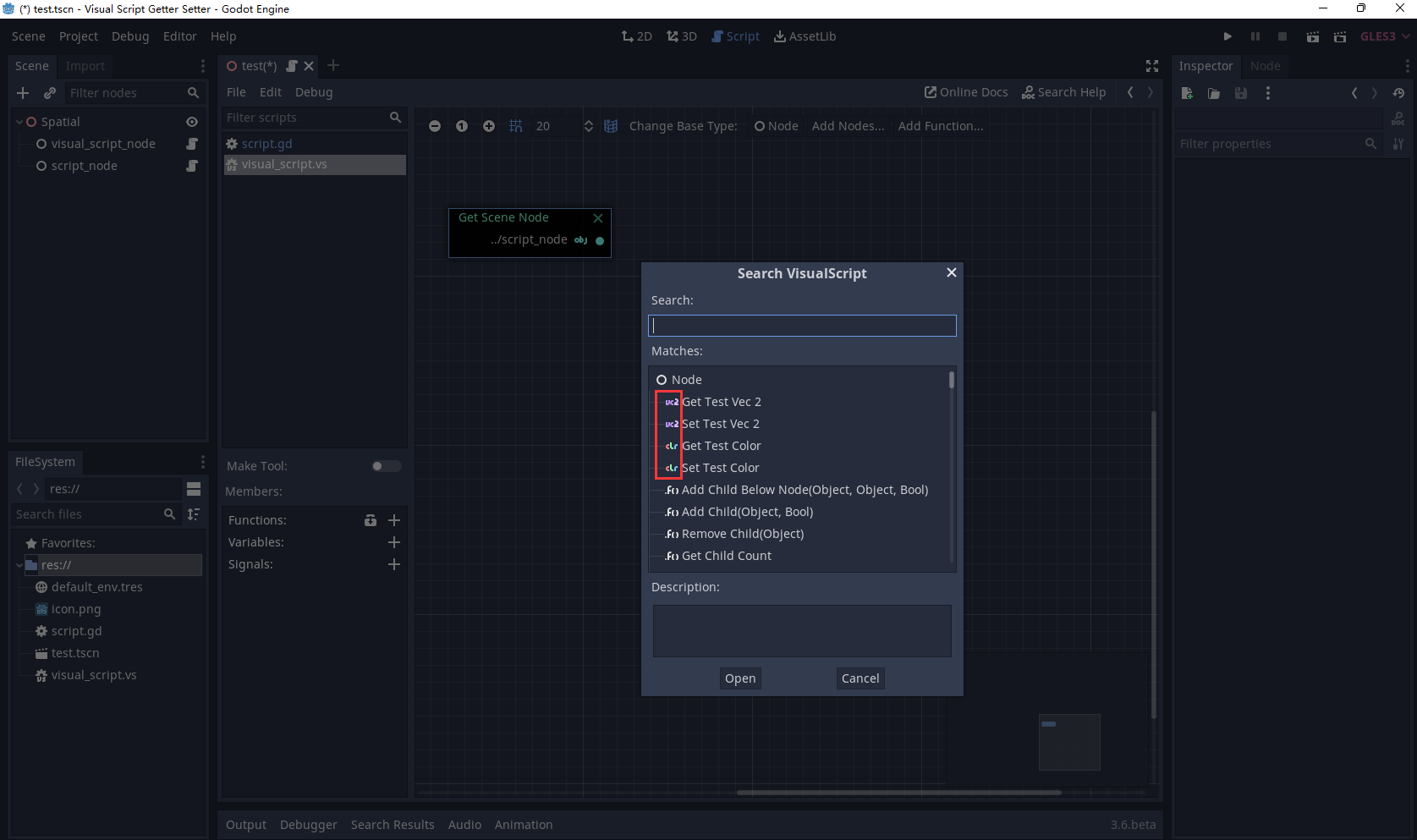Screen dimensions: 1417x840
Task: Toggle visibility of the Spatial node
Action: coord(191,121)
